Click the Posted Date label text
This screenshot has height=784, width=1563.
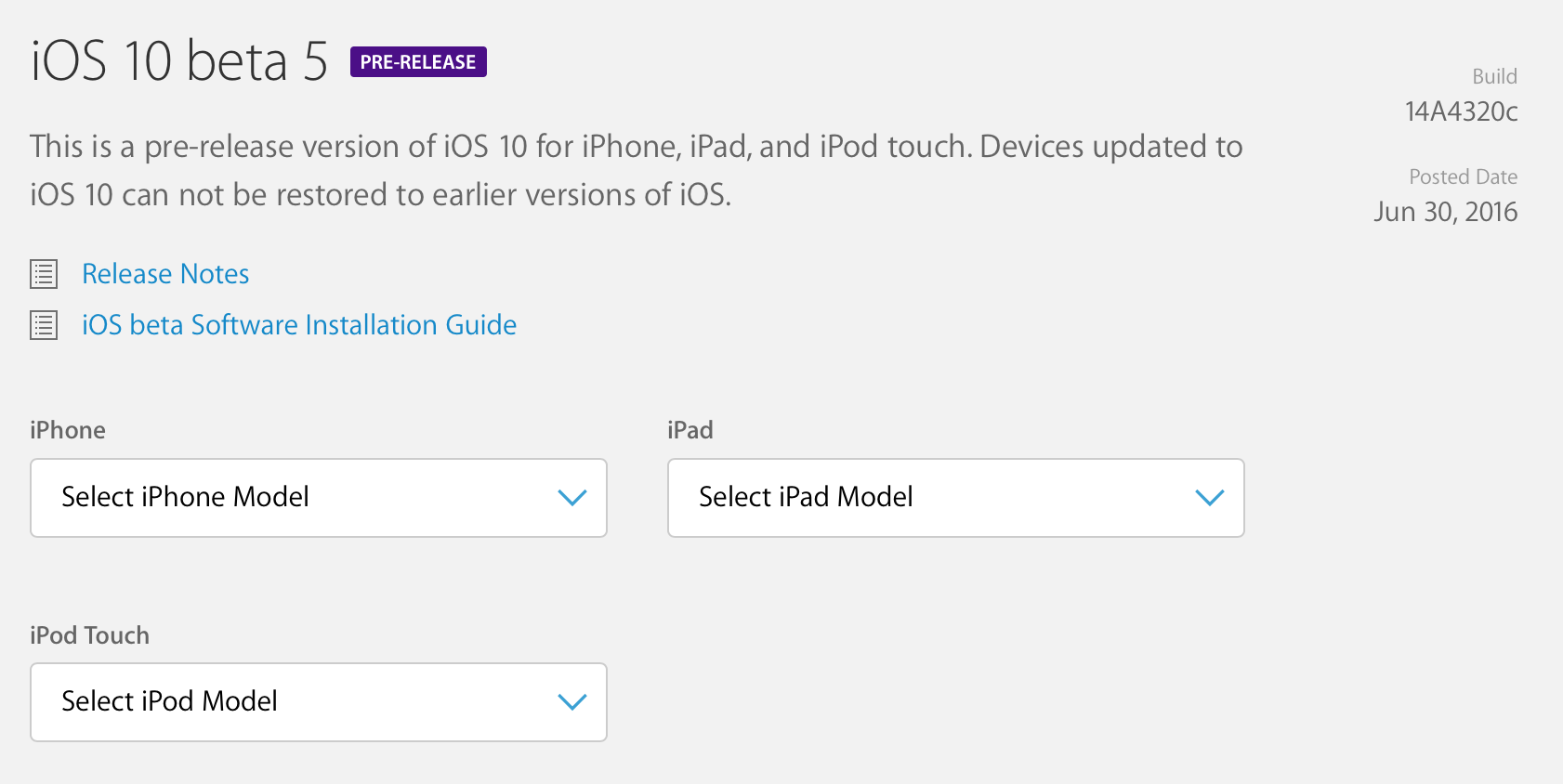tap(1463, 176)
